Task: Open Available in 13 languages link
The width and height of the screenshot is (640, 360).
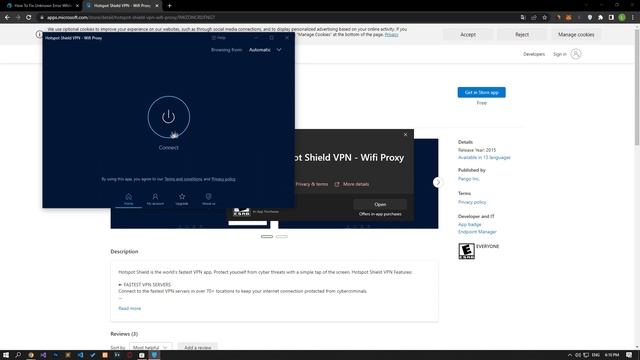Action: (484, 158)
